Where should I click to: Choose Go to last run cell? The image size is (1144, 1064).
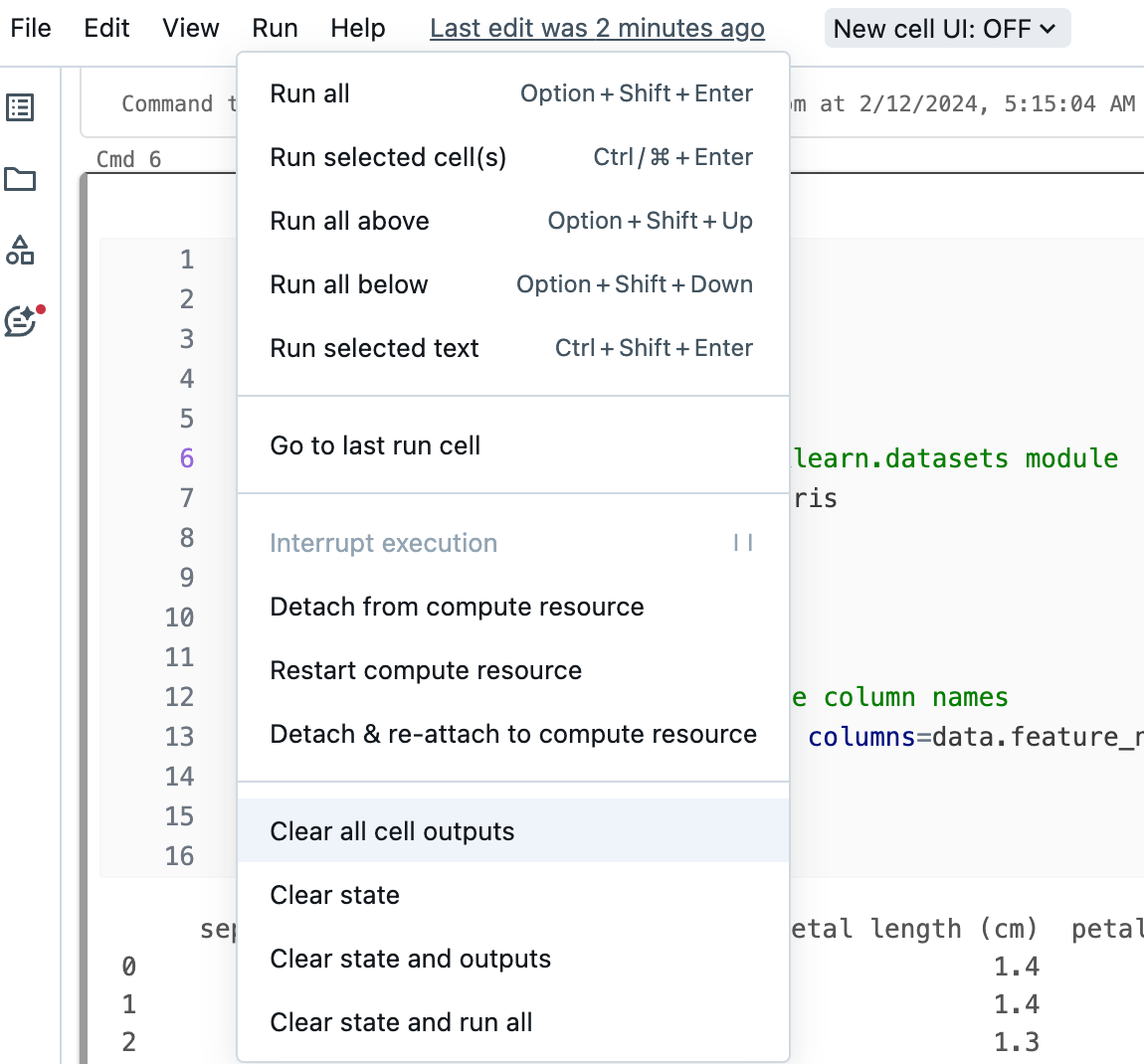coord(375,444)
